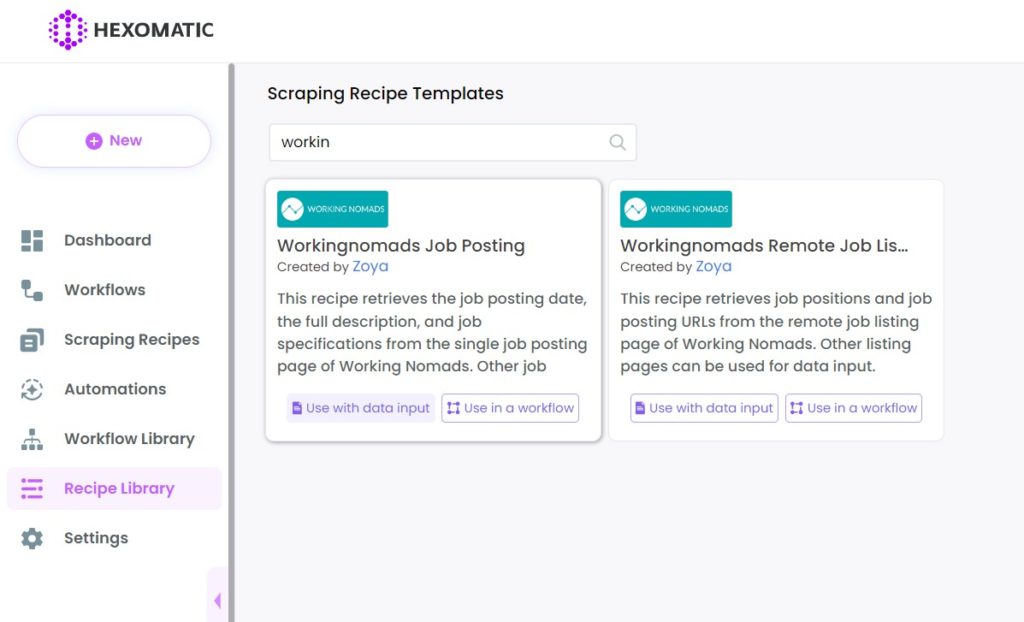The width and height of the screenshot is (1024, 622).
Task: Open Zoya's profile on Job Posting card
Action: tap(370, 267)
